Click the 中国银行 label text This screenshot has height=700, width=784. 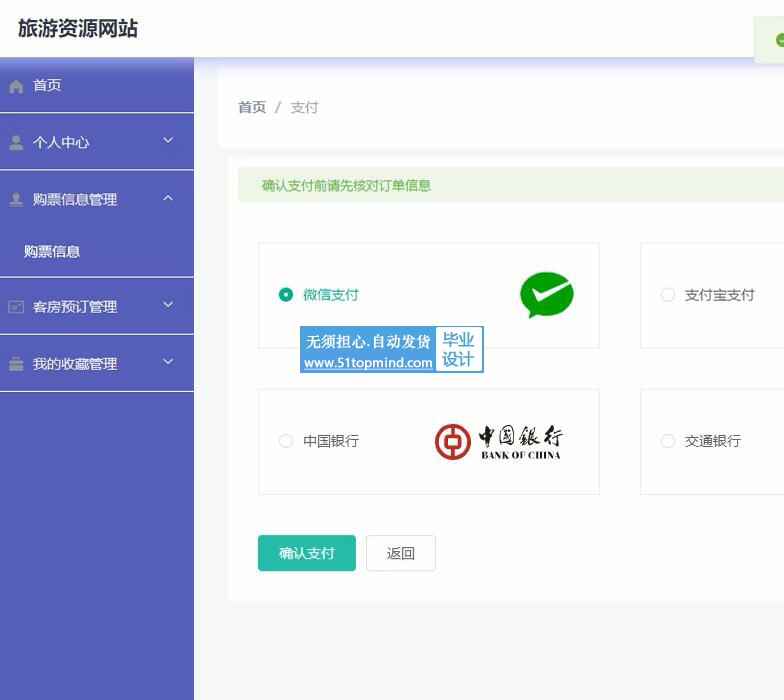pos(330,441)
